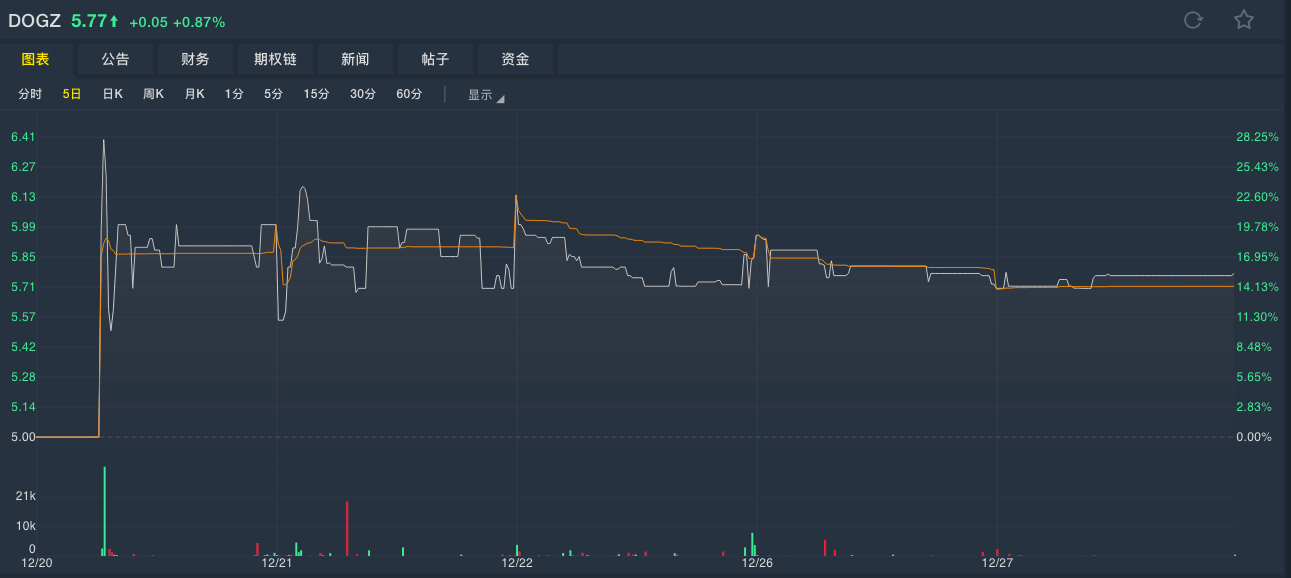Open the 期权链 tab

[x=275, y=59]
